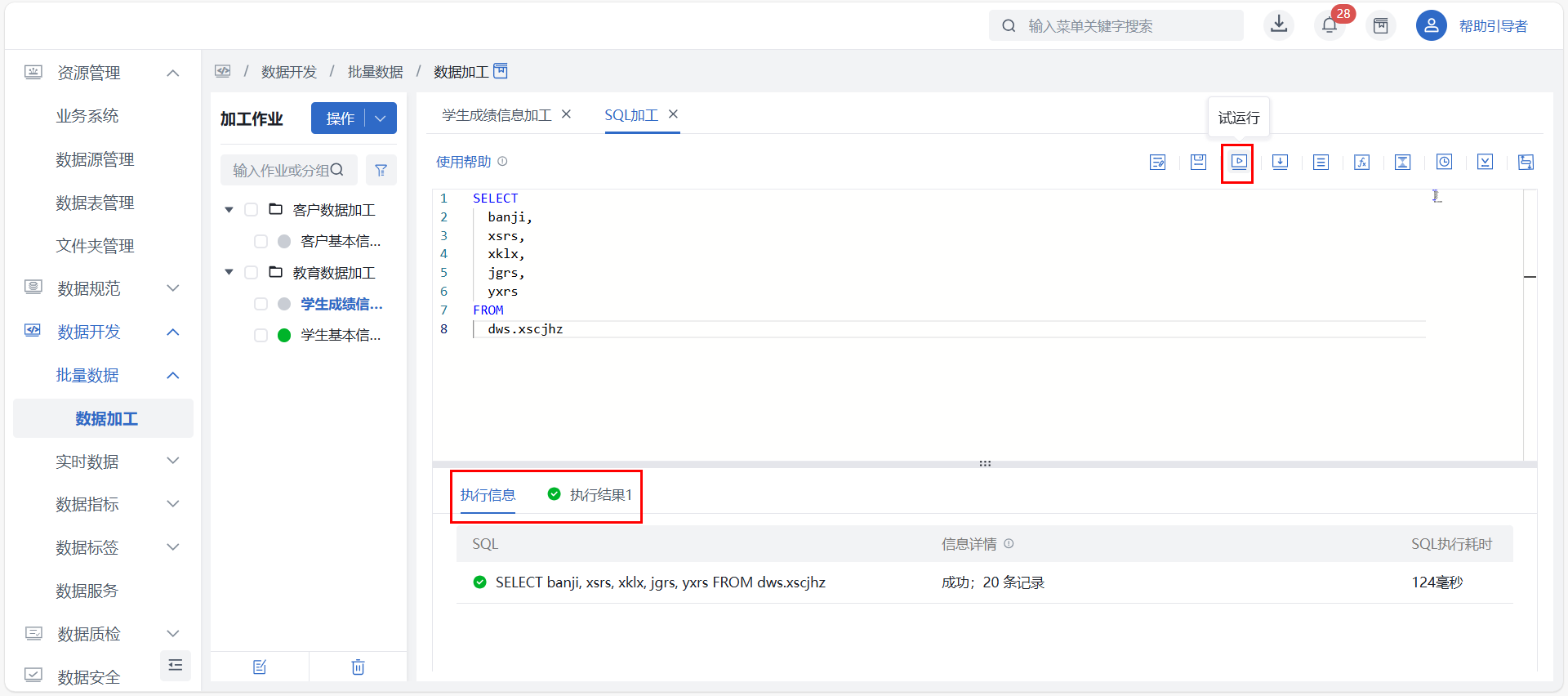Image resolution: width=1568 pixels, height=696 pixels.
Task: Click the drag handle dots between editor and results
Action: [x=985, y=463]
